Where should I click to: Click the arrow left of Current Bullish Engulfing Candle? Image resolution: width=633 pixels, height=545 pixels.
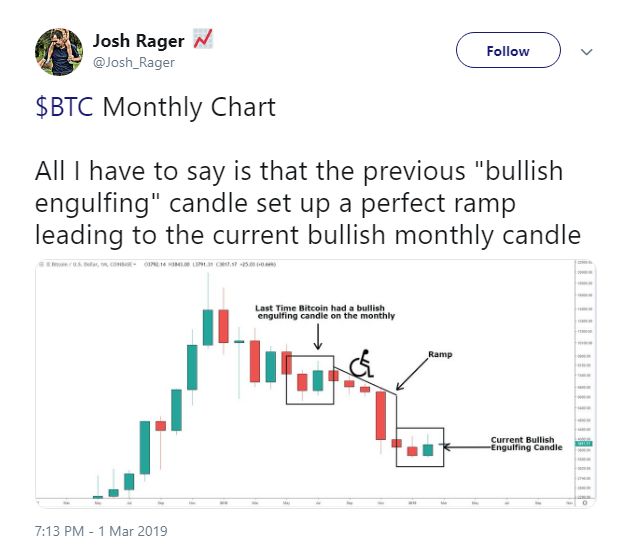466,447
